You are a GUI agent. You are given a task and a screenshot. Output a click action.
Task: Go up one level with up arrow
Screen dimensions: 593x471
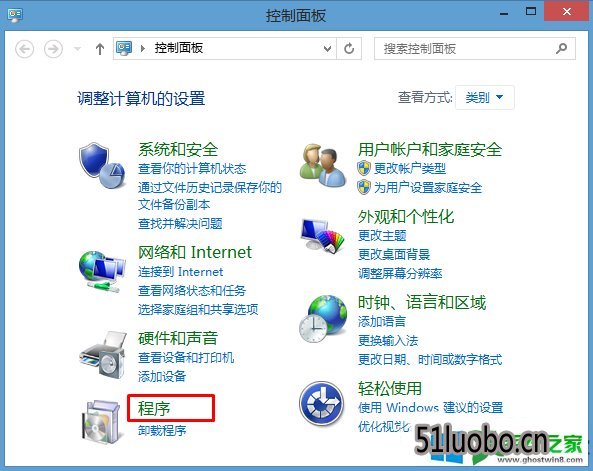[100, 49]
